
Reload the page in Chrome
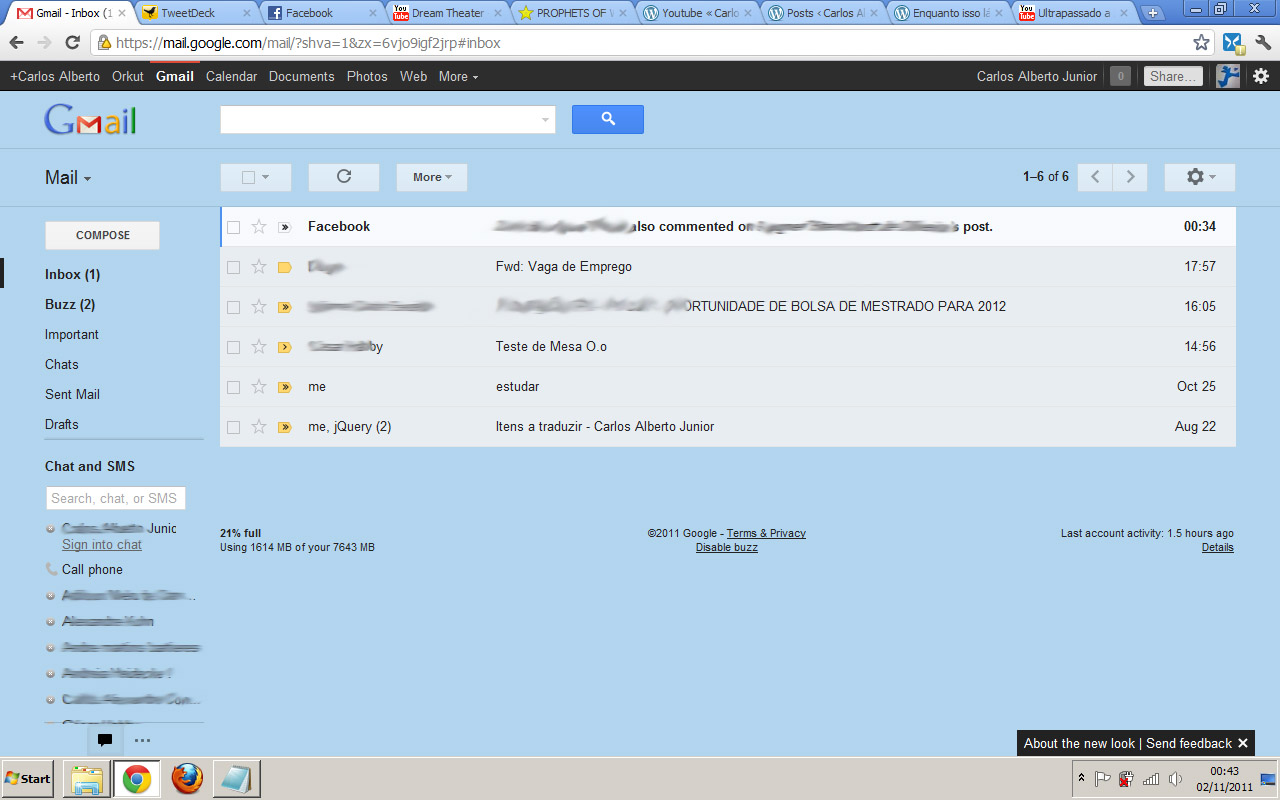click(x=72, y=43)
